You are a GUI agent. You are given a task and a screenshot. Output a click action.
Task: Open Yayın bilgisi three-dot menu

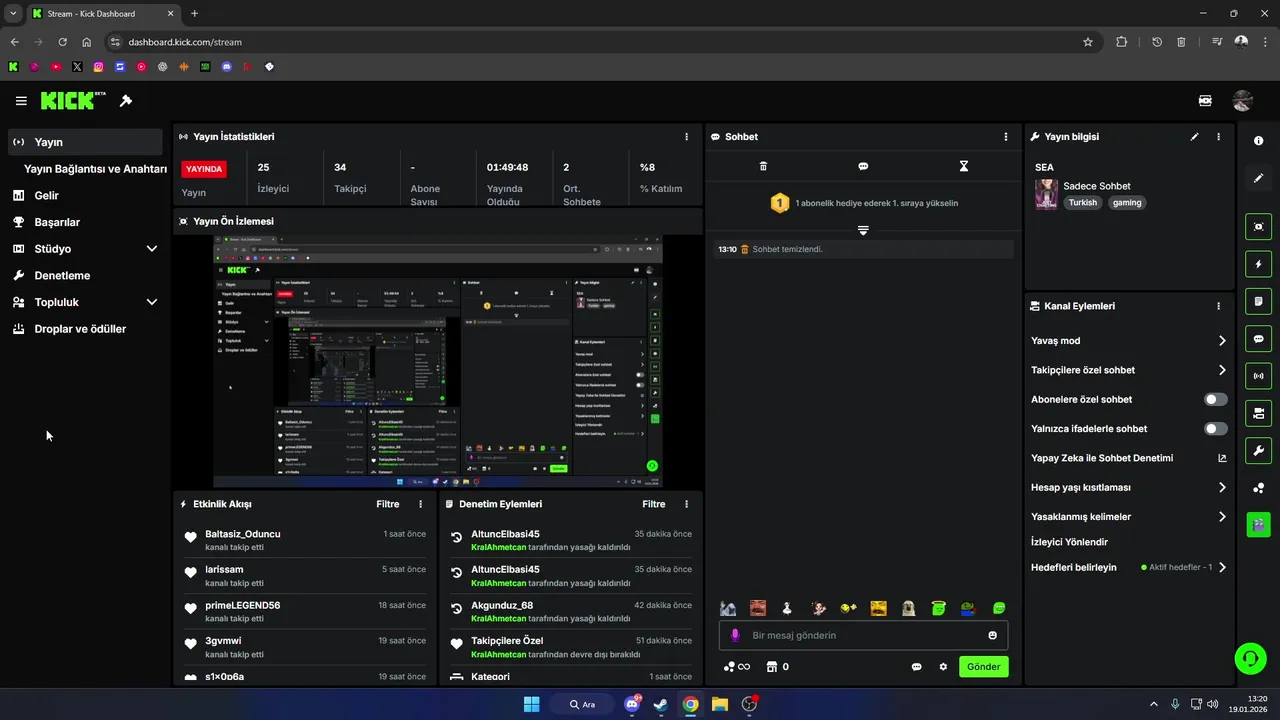[x=1218, y=137]
